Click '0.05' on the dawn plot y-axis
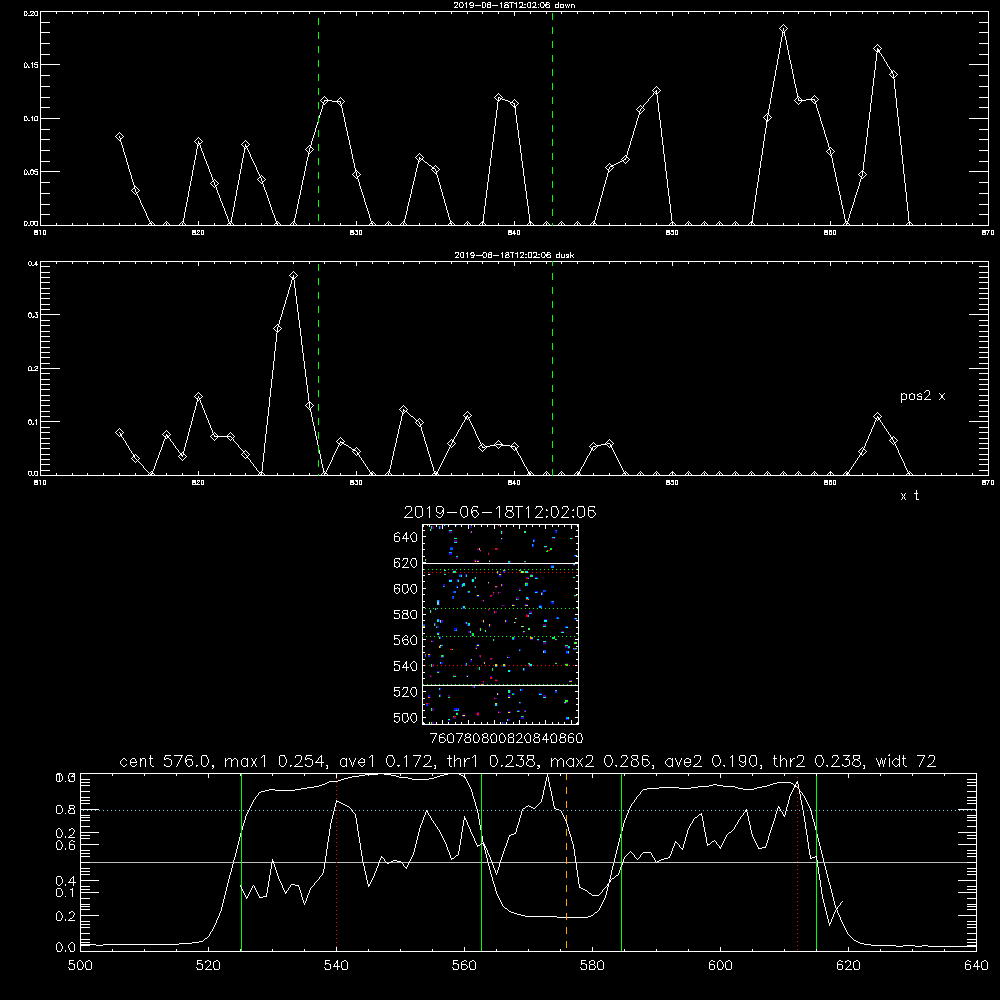The height and width of the screenshot is (1000, 1000). 32,172
